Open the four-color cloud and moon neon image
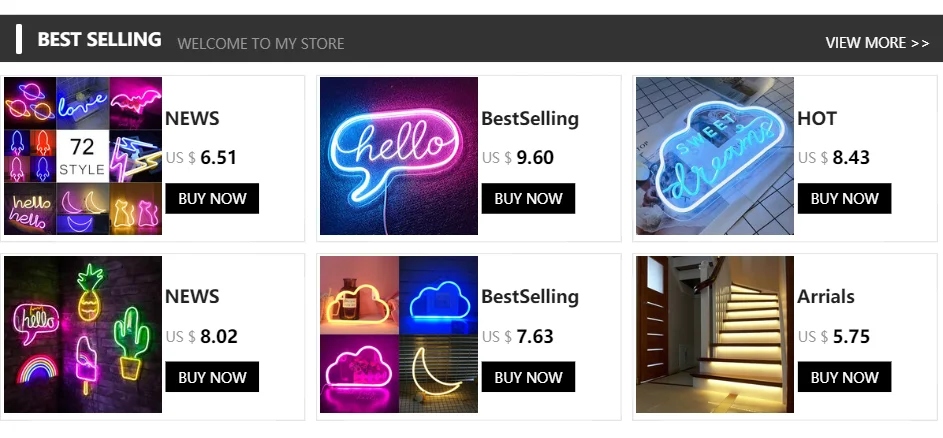The image size is (943, 438). (x=399, y=335)
